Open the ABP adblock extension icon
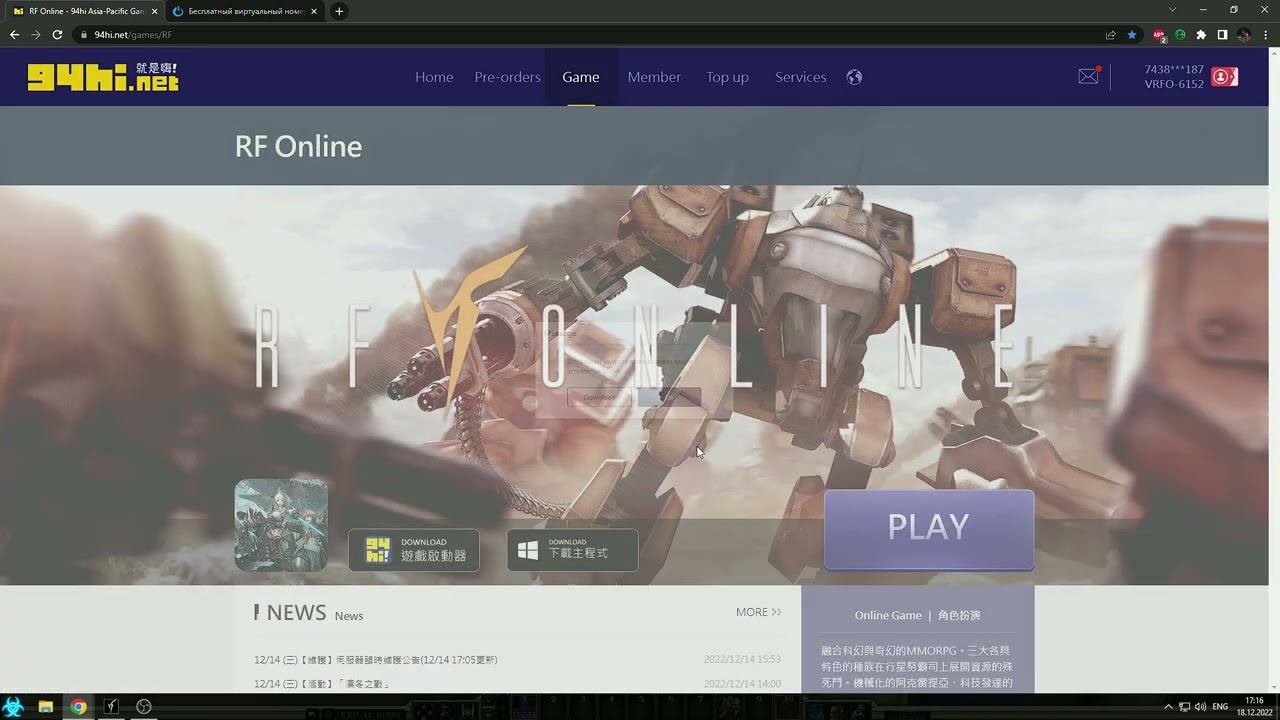Viewport: 1280px width, 720px height. click(x=1159, y=34)
